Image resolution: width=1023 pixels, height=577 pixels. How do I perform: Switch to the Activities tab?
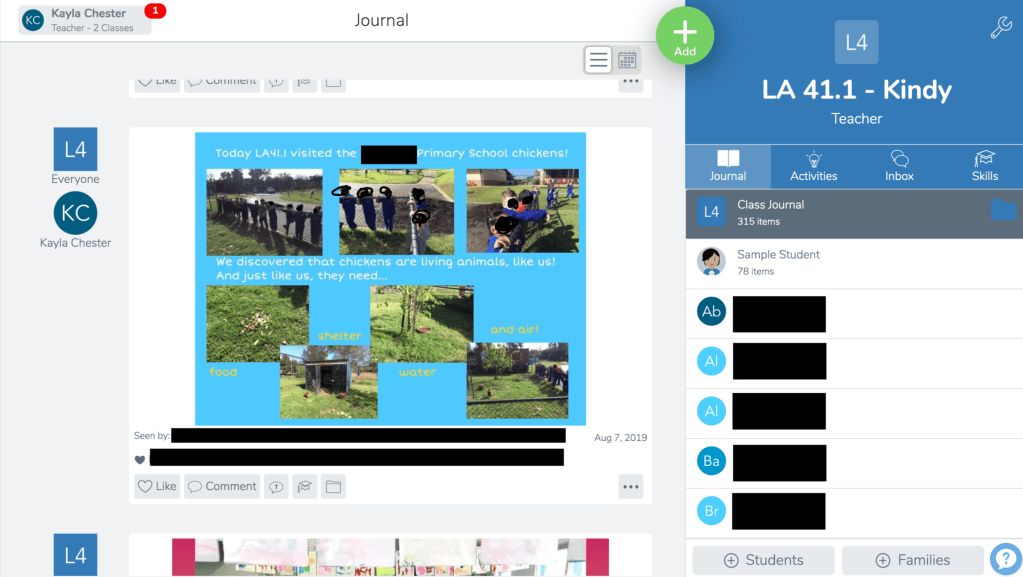pyautogui.click(x=813, y=166)
